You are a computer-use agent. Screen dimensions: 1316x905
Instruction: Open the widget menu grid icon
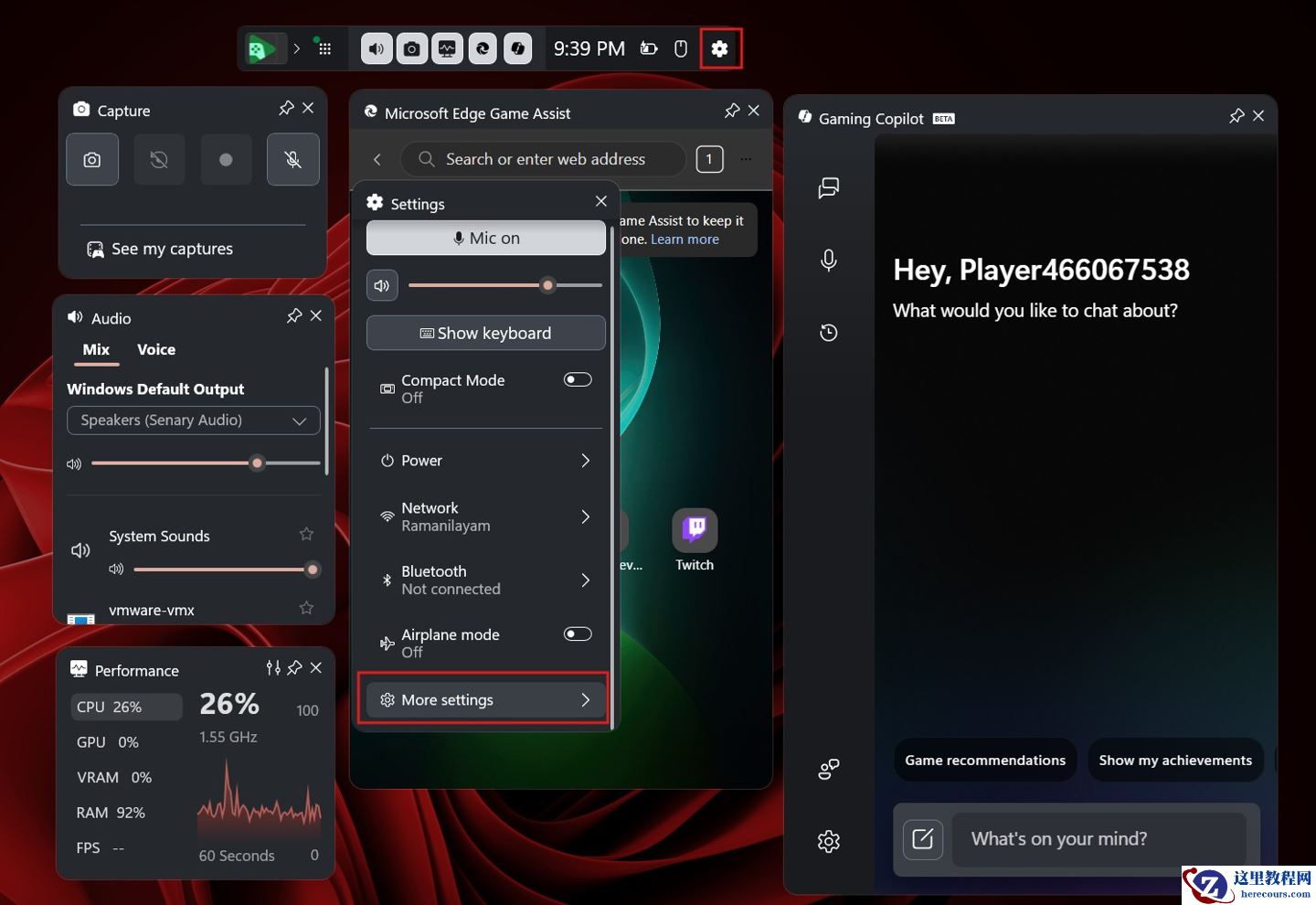324,48
